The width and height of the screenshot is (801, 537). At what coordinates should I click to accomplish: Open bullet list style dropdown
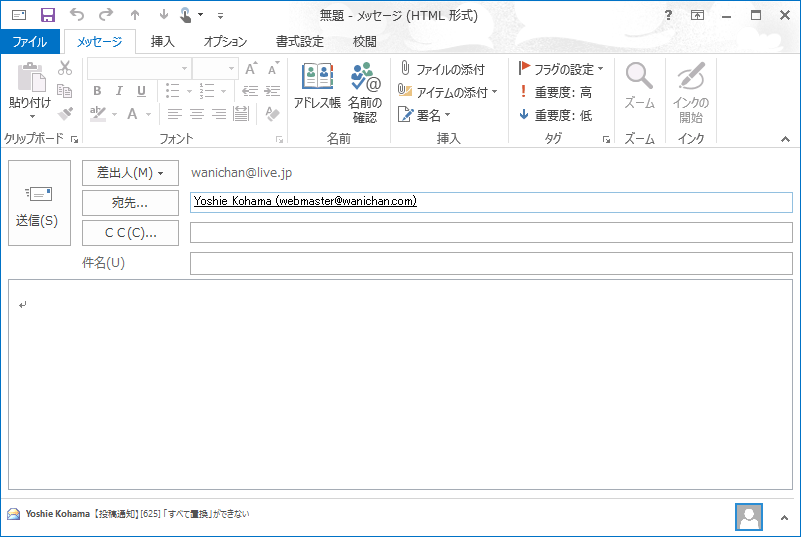(189, 91)
